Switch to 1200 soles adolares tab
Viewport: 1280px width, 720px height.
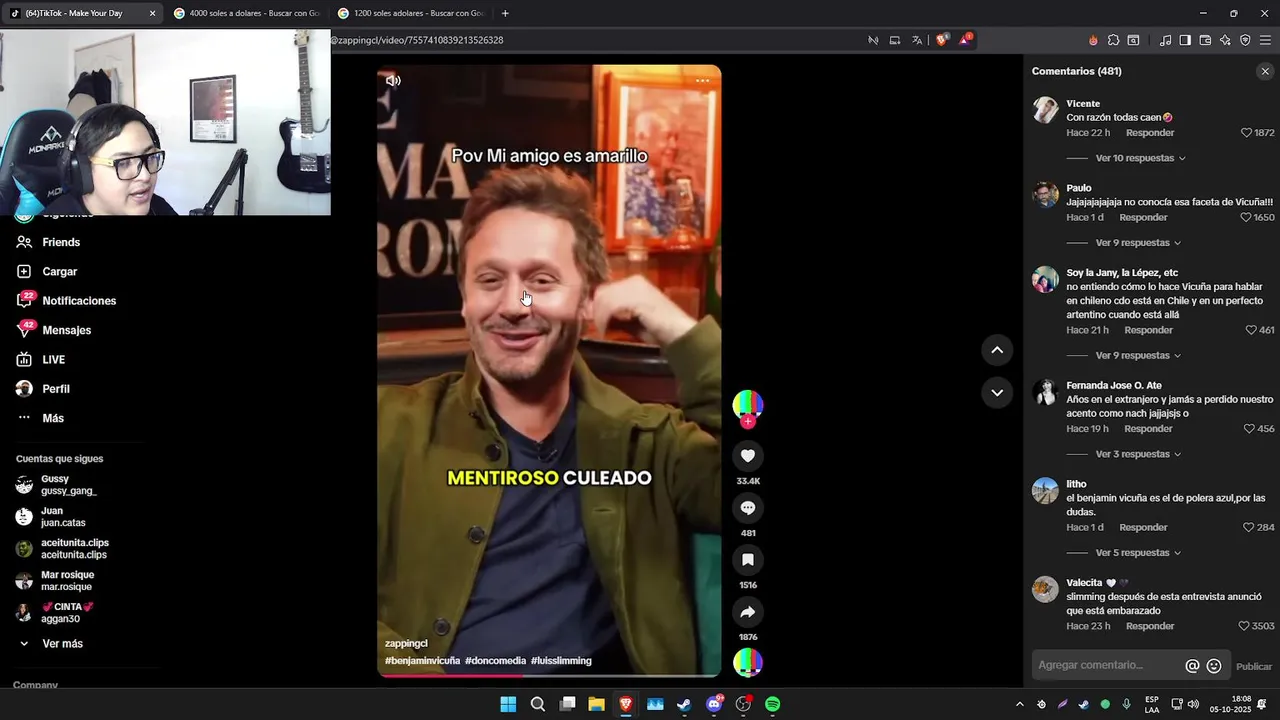(x=410, y=13)
